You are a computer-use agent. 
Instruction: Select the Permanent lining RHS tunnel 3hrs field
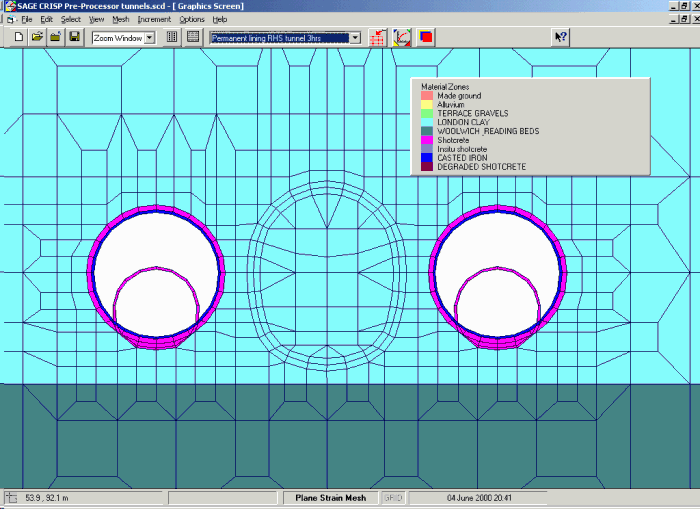pyautogui.click(x=279, y=38)
